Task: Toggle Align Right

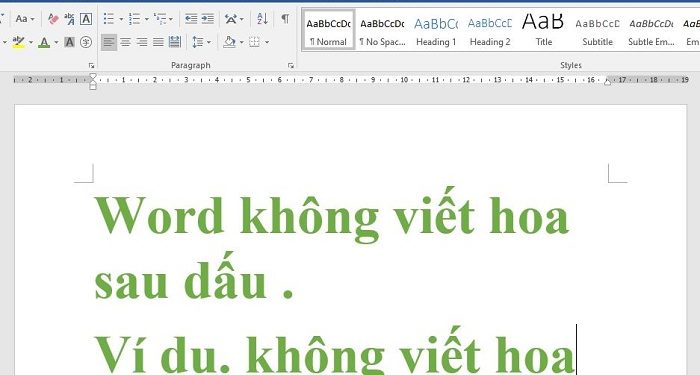Action: click(142, 42)
